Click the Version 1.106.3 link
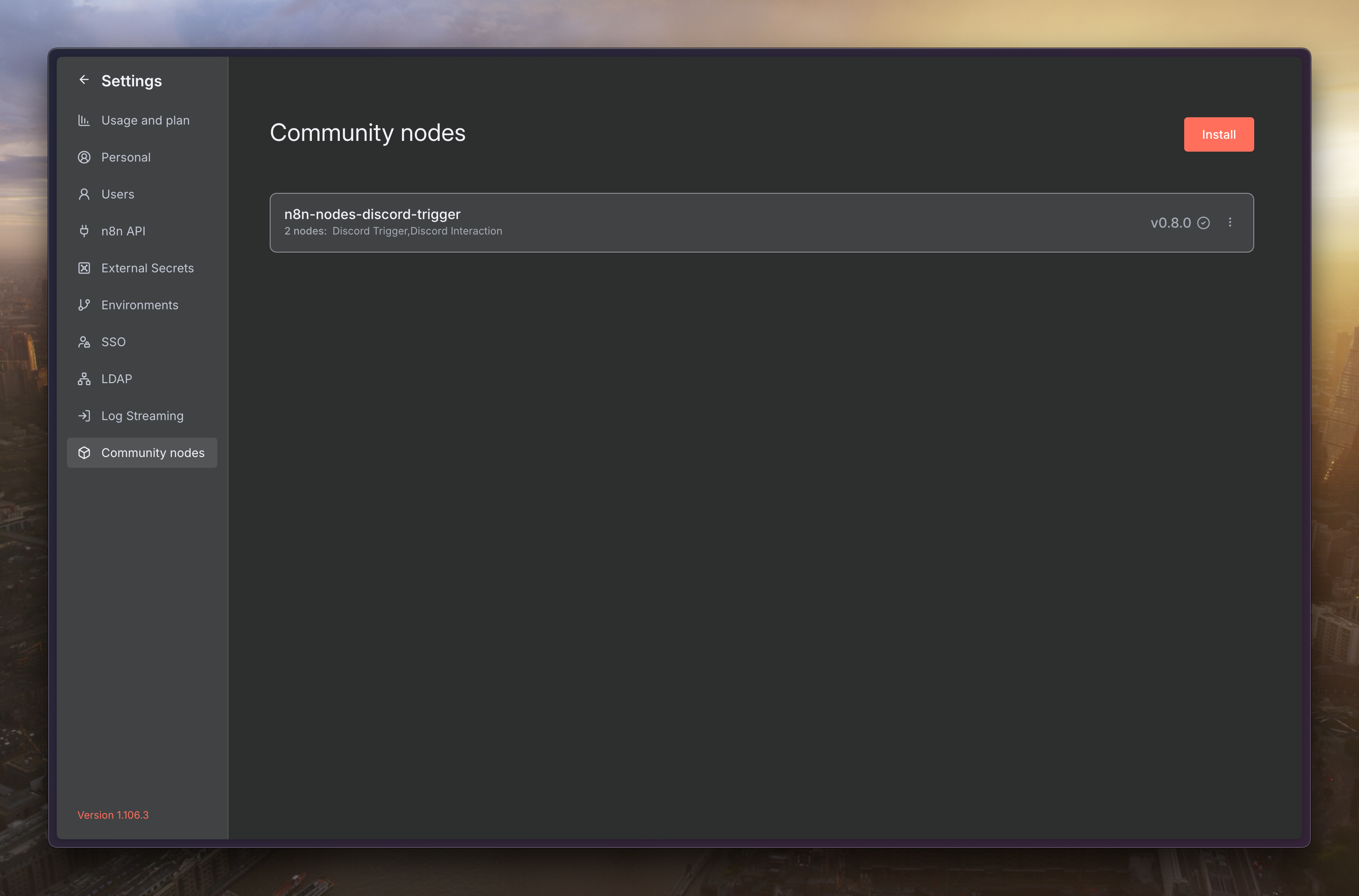This screenshot has width=1359, height=896. pos(113,815)
